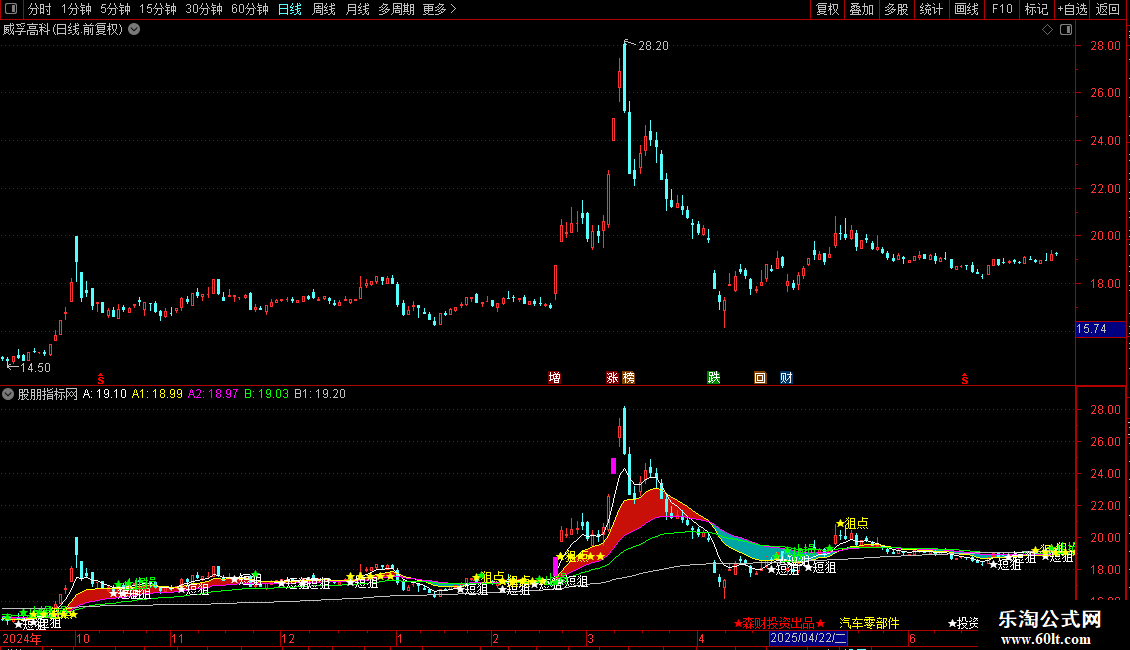This screenshot has width=1130, height=650.
Task: Select the 5分钟 period
Action: 115,9
